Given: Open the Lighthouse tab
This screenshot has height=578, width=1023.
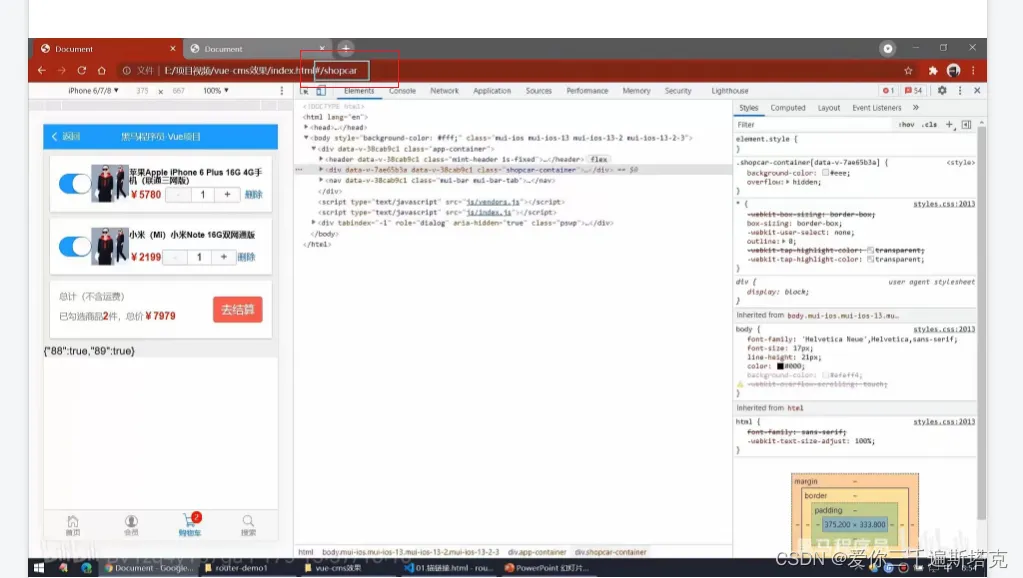Looking at the screenshot, I should (x=729, y=91).
